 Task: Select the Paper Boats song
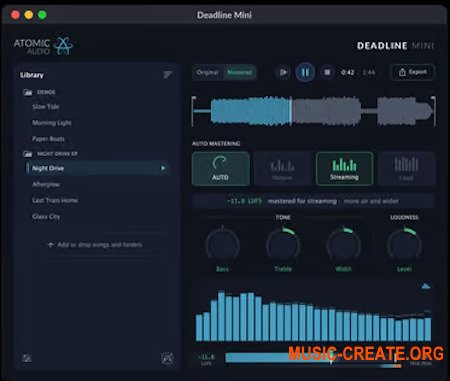coord(48,139)
